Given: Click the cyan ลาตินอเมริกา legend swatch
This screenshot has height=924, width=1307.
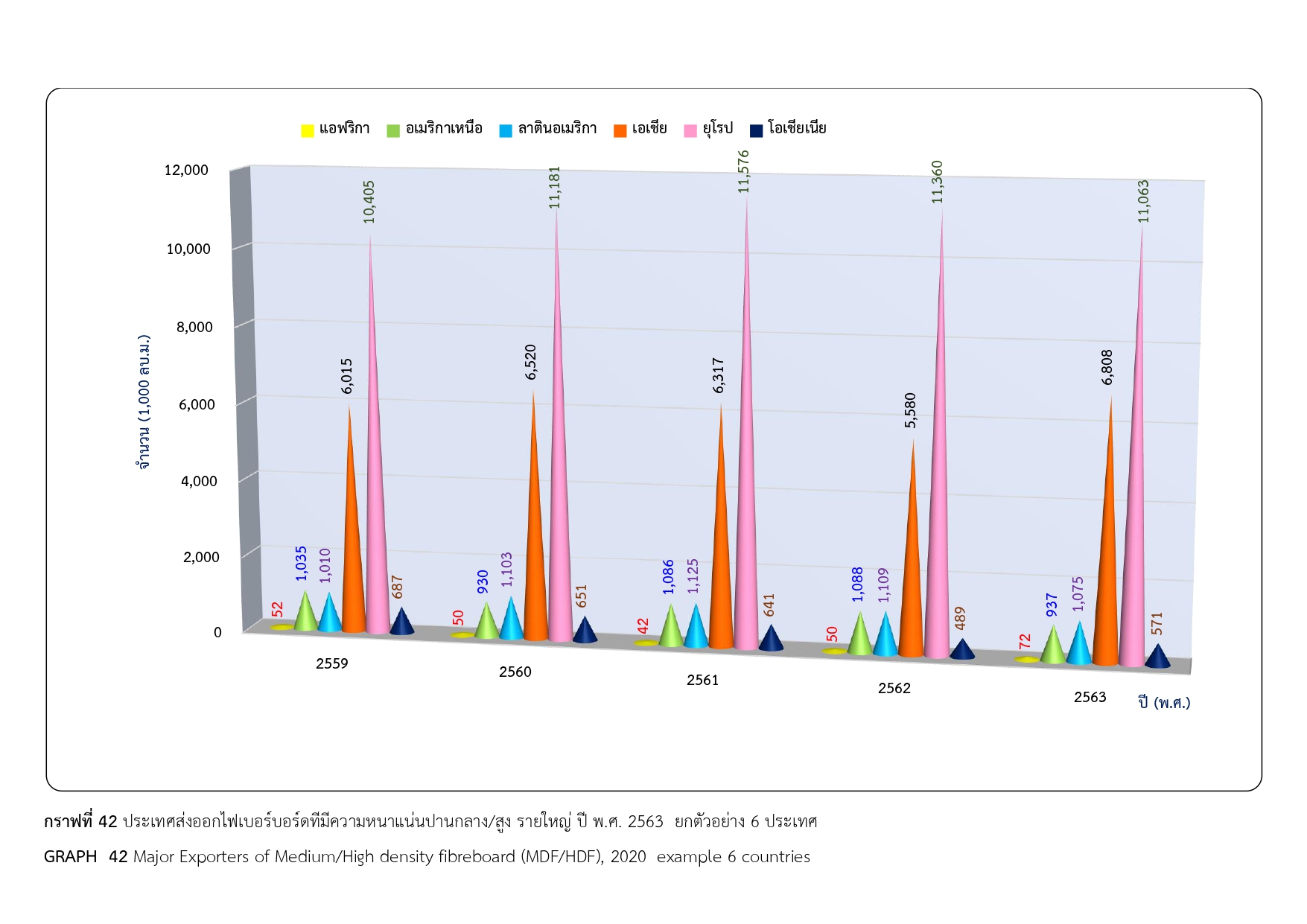Looking at the screenshot, I should tap(506, 131).
